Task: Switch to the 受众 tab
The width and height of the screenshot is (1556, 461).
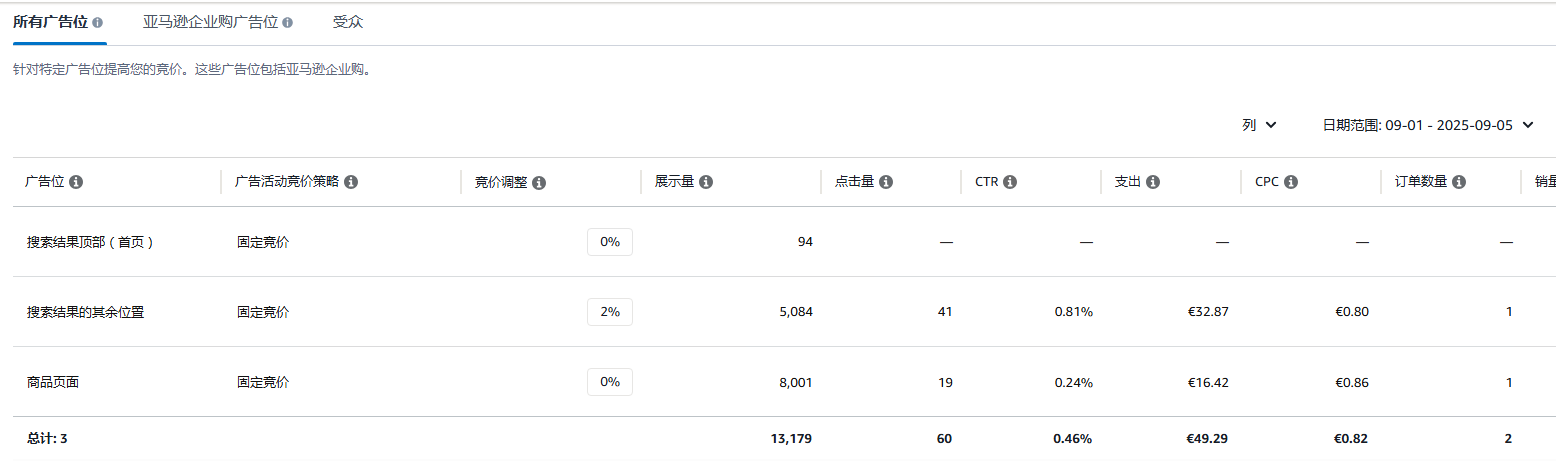Action: pyautogui.click(x=348, y=22)
